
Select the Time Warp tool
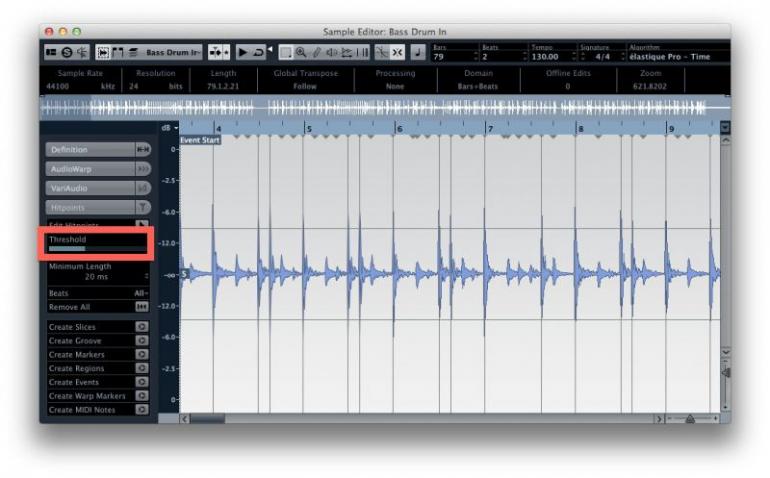(362, 52)
